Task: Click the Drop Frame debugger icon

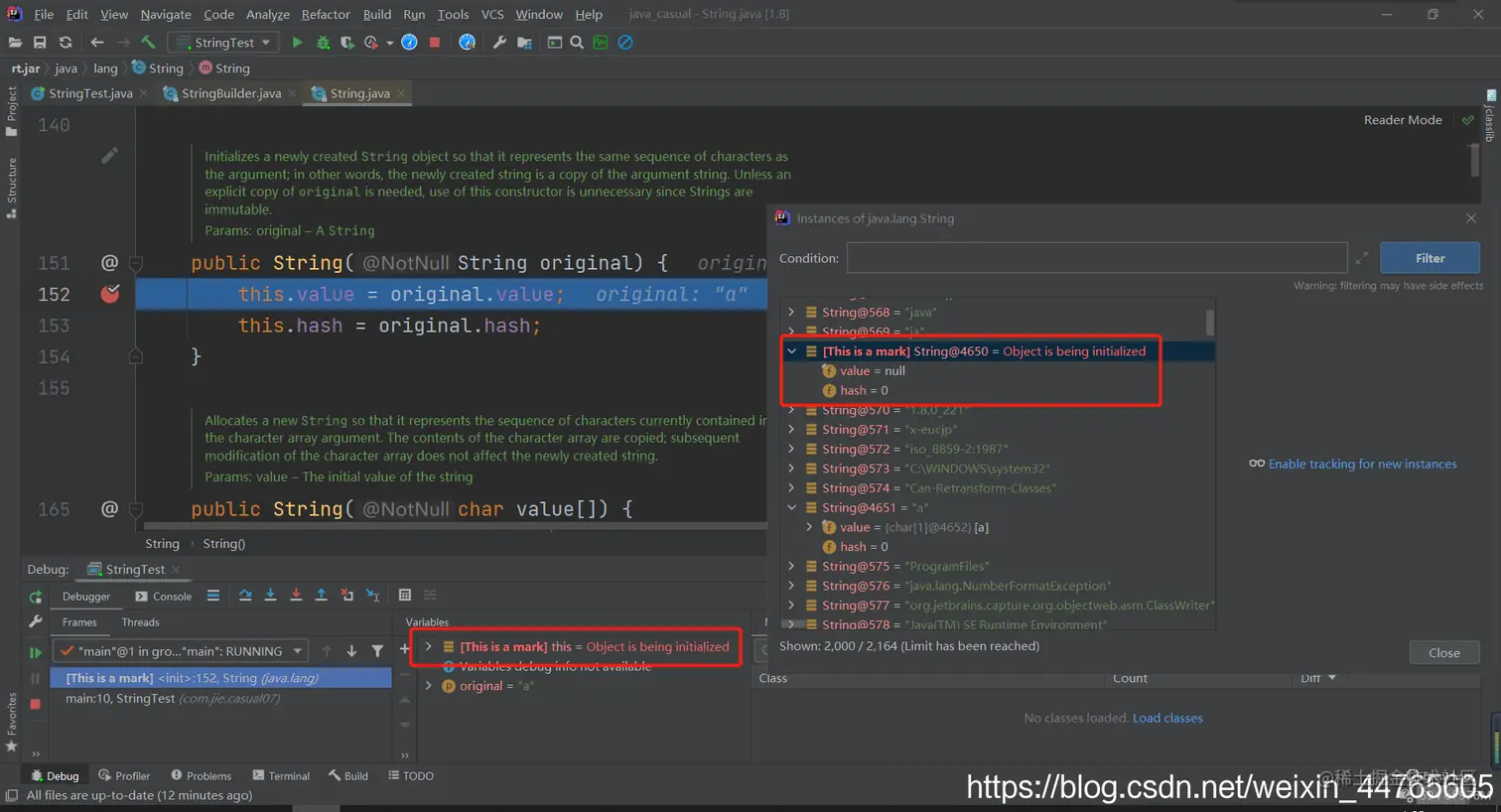Action: click(x=346, y=596)
